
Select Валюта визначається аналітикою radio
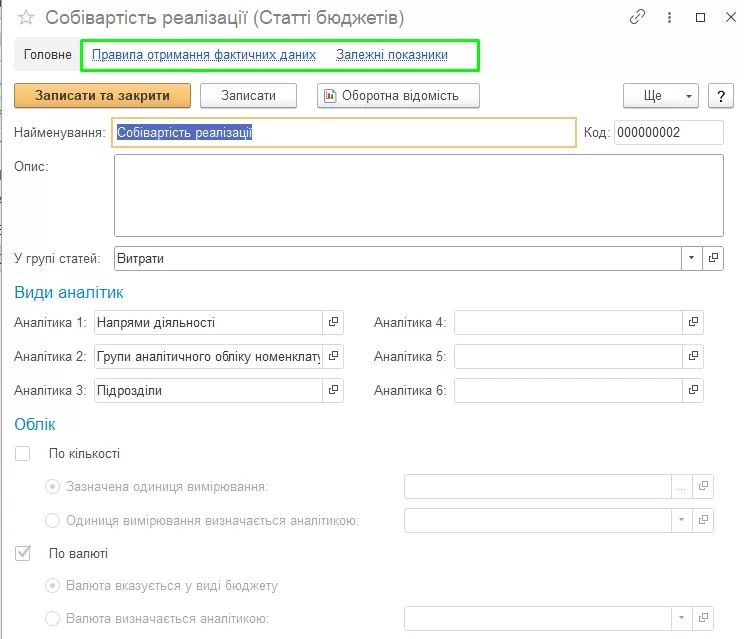click(x=52, y=619)
